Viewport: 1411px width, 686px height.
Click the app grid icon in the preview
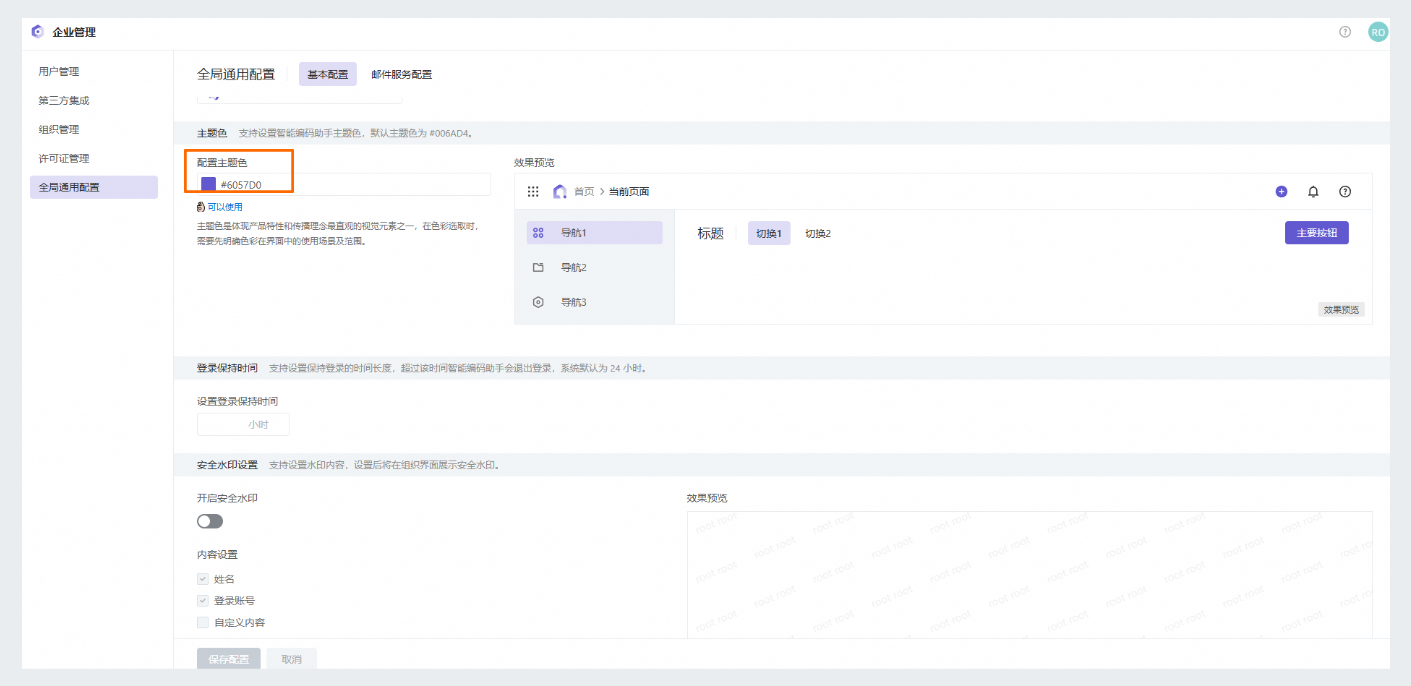click(533, 191)
